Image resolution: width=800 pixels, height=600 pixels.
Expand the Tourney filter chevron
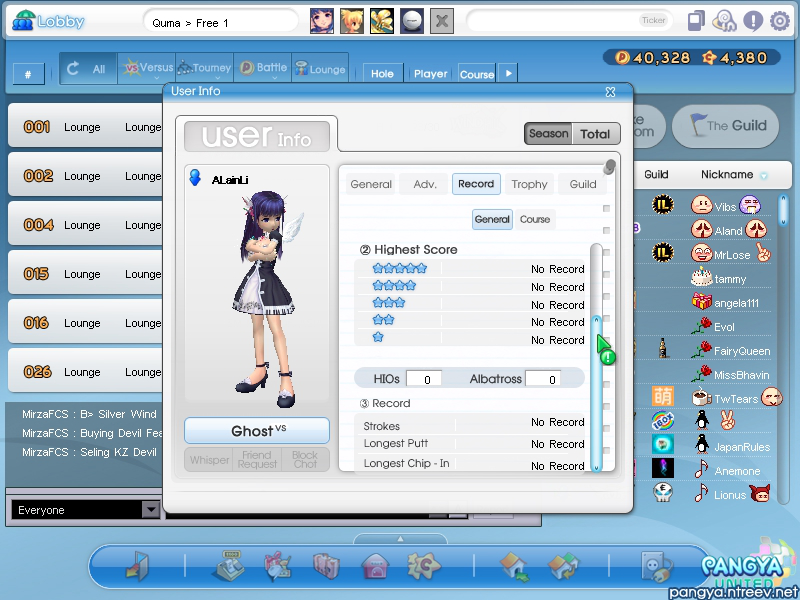pyautogui.click(x=217, y=78)
